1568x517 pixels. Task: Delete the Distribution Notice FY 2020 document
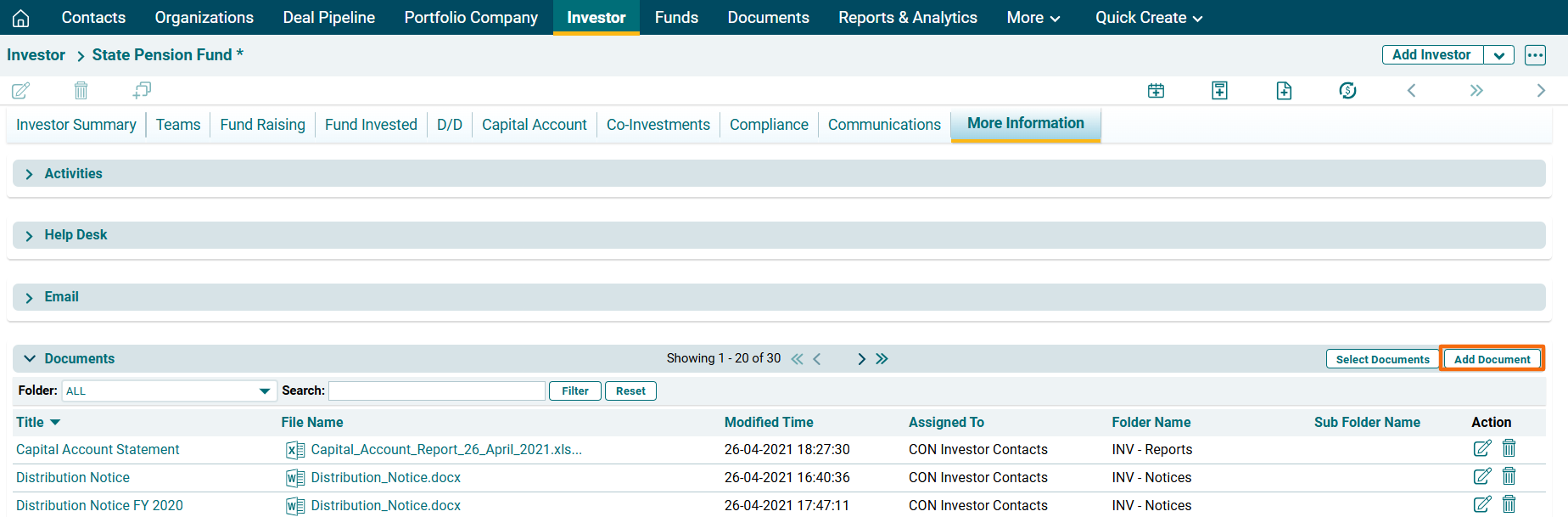(1509, 504)
